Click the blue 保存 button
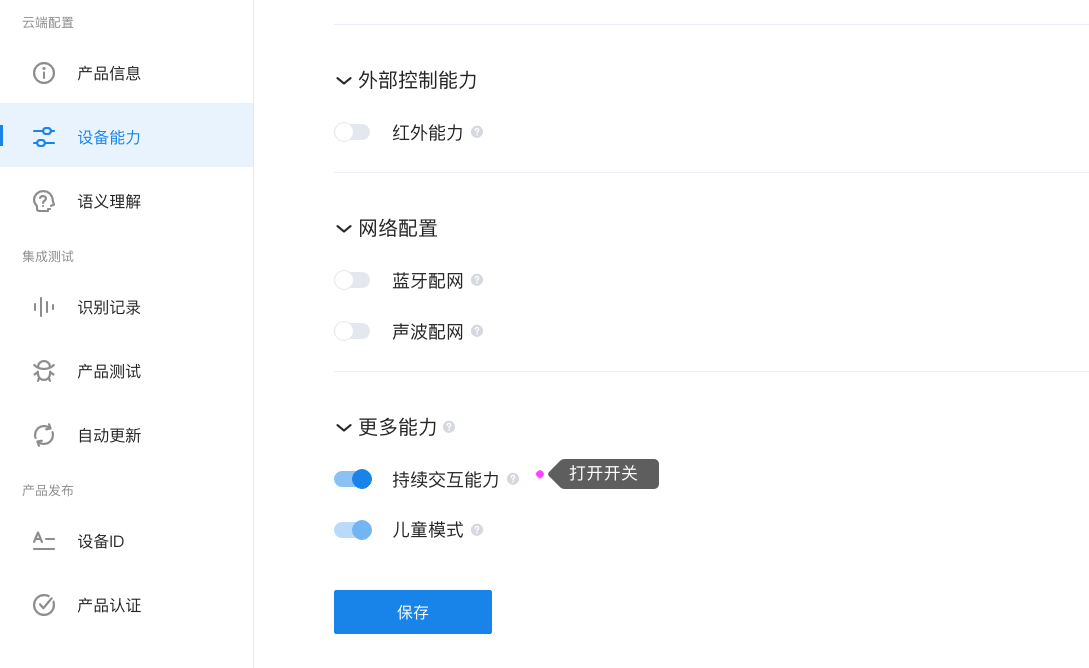 tap(413, 612)
